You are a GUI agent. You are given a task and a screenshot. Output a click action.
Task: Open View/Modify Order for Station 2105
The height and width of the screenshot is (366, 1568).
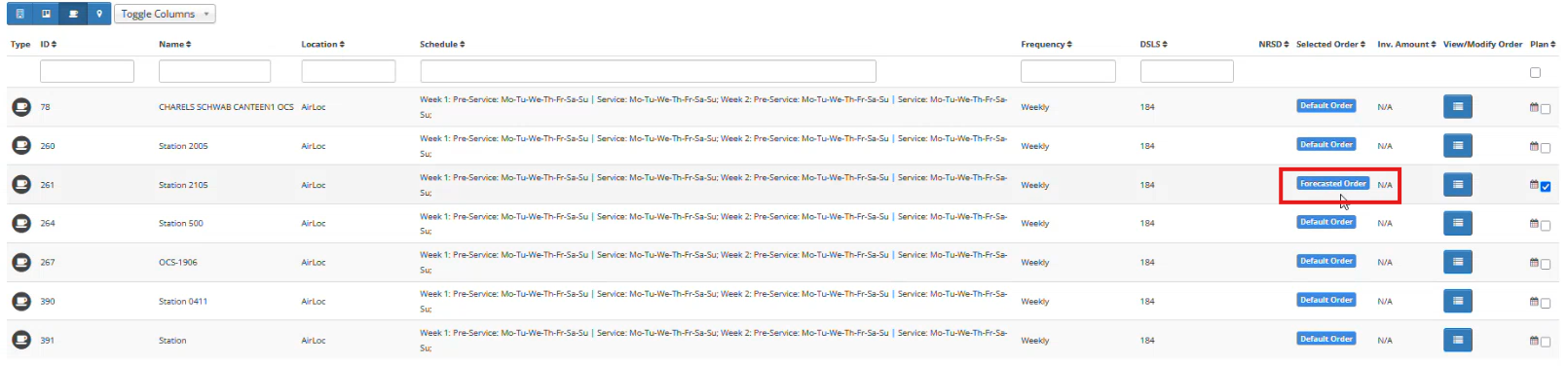pos(1457,184)
